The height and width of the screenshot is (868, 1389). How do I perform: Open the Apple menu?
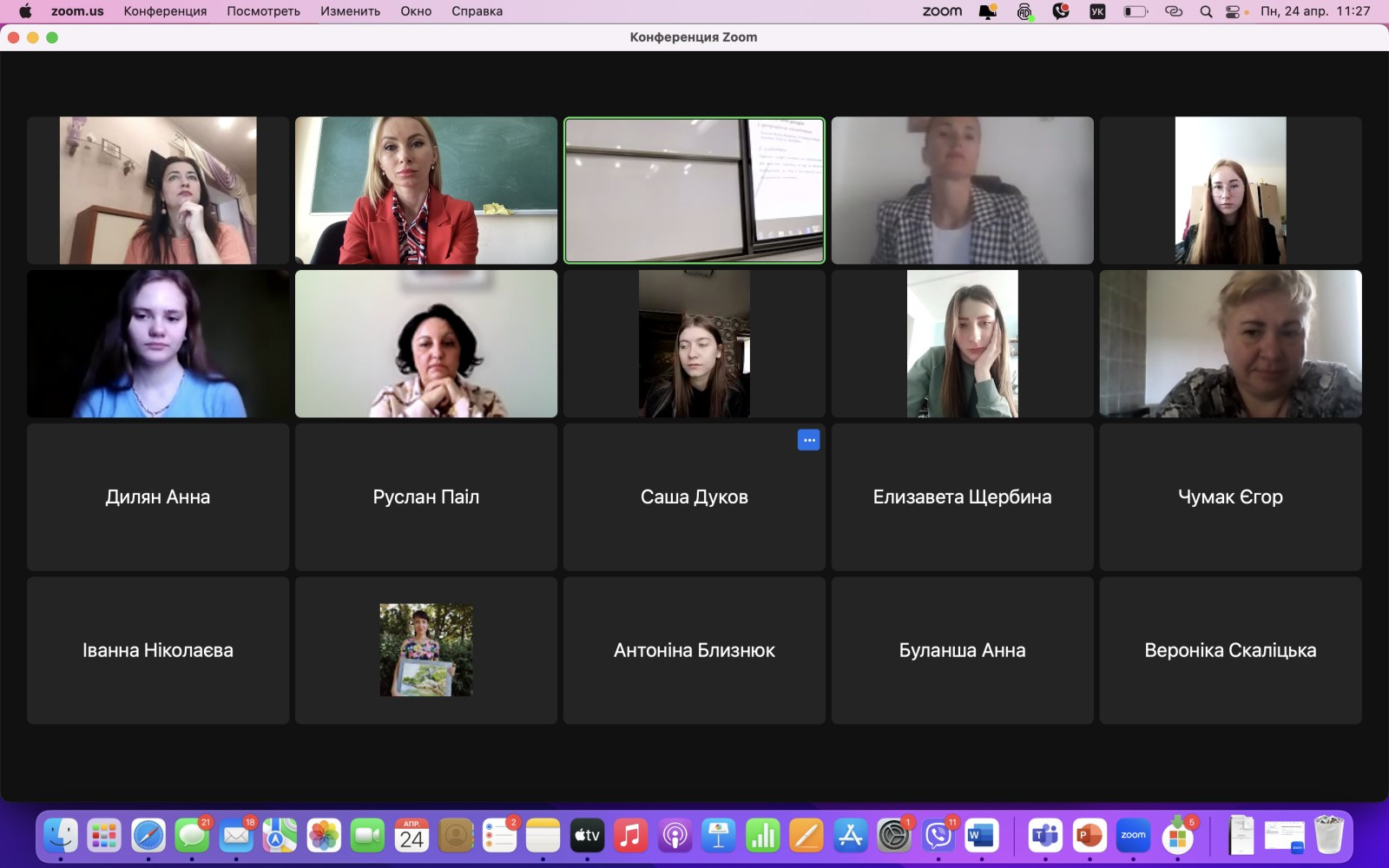[25, 11]
